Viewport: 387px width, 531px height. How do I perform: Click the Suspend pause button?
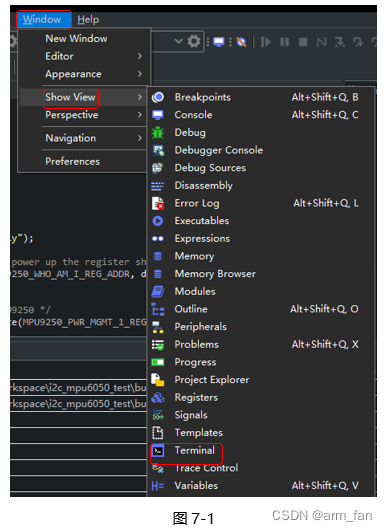pyautogui.click(x=284, y=42)
